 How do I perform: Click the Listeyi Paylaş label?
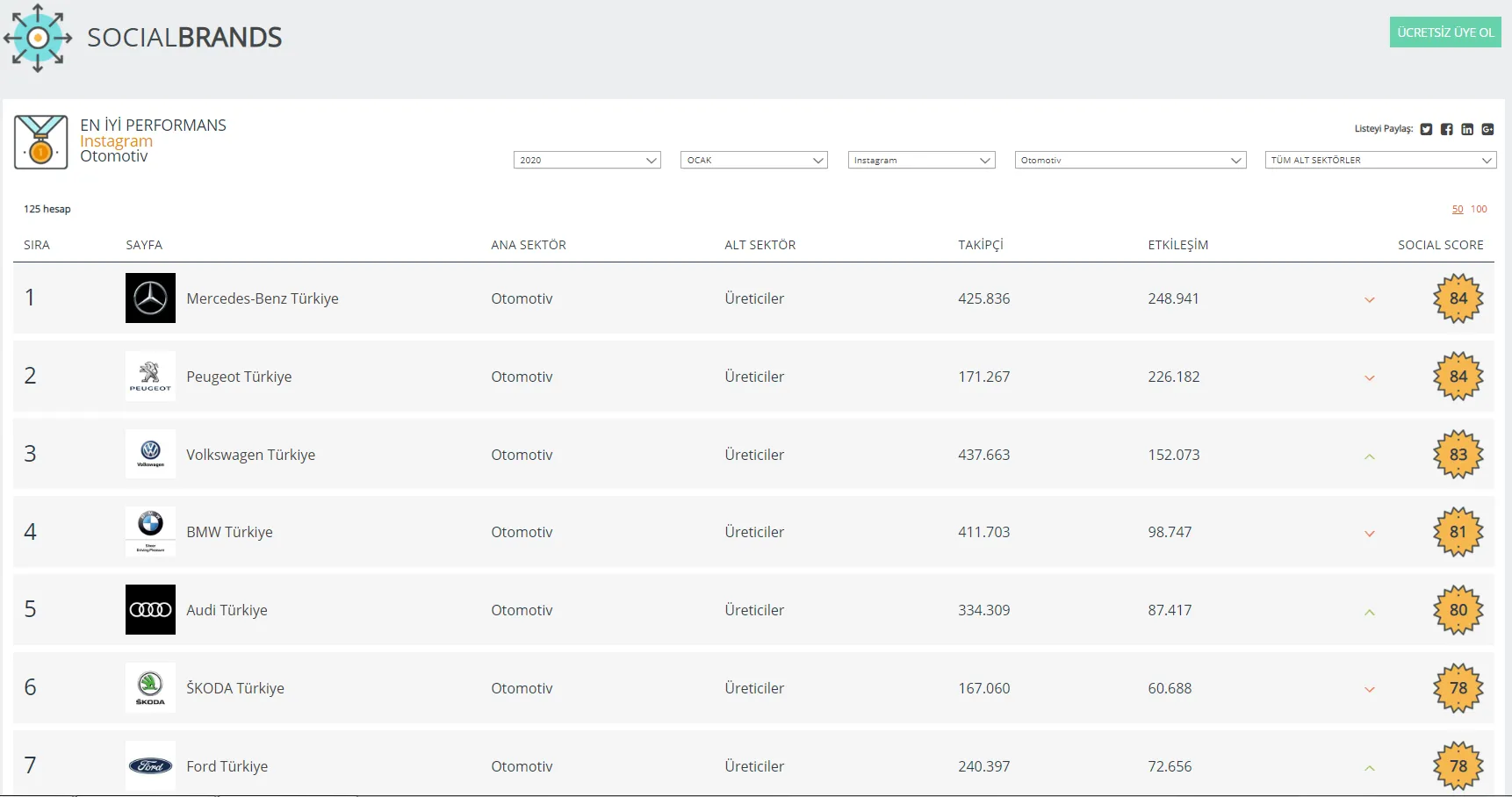click(1384, 129)
